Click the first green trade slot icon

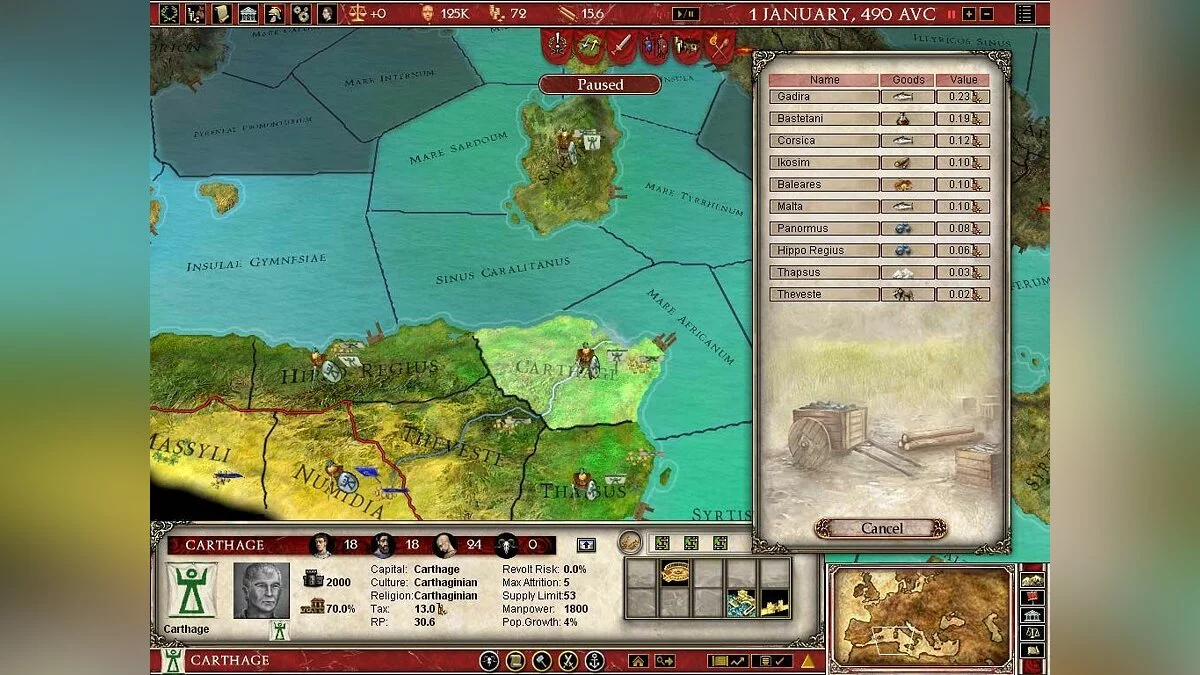tap(662, 543)
